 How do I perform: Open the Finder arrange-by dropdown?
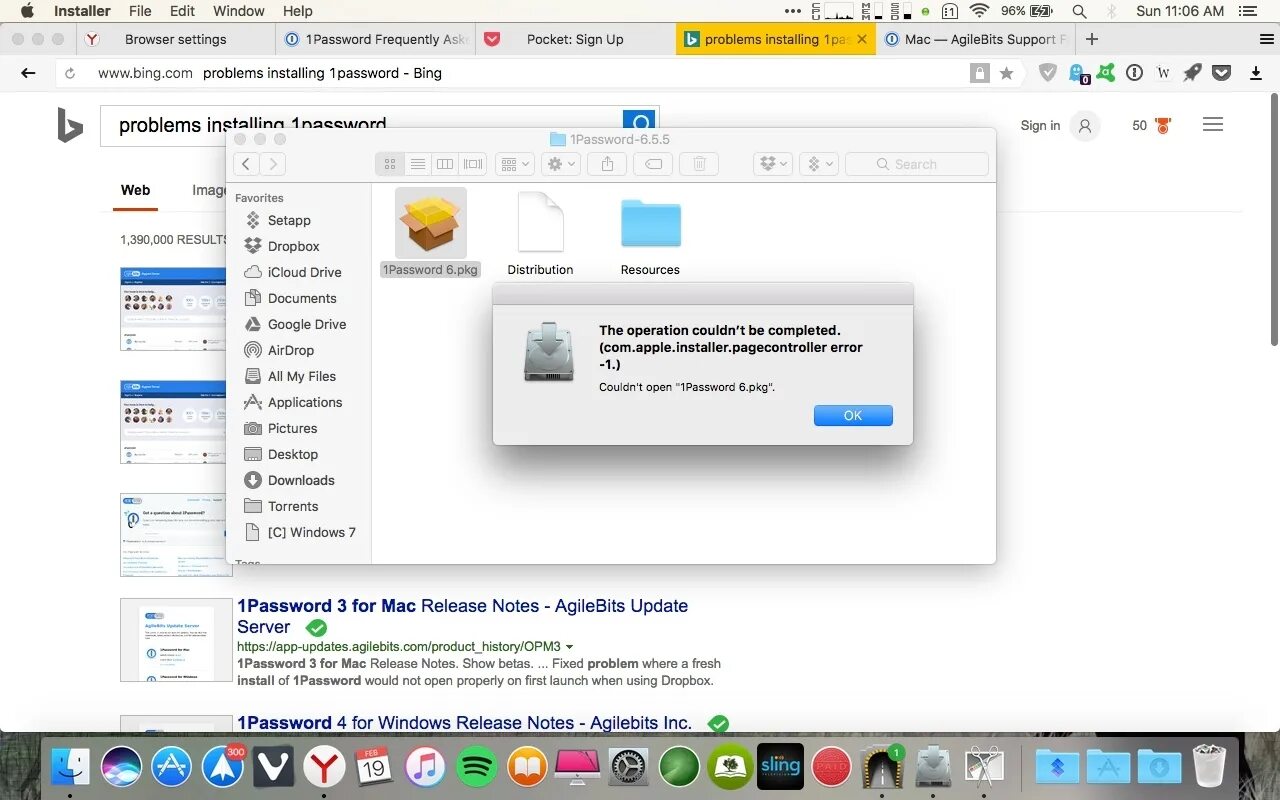coord(515,164)
